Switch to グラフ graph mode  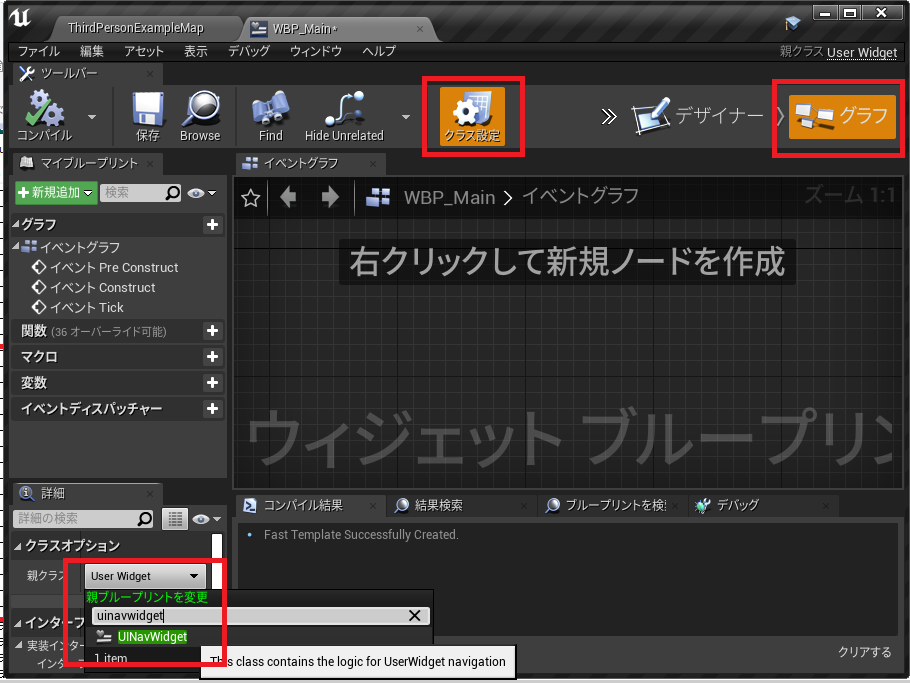842,116
